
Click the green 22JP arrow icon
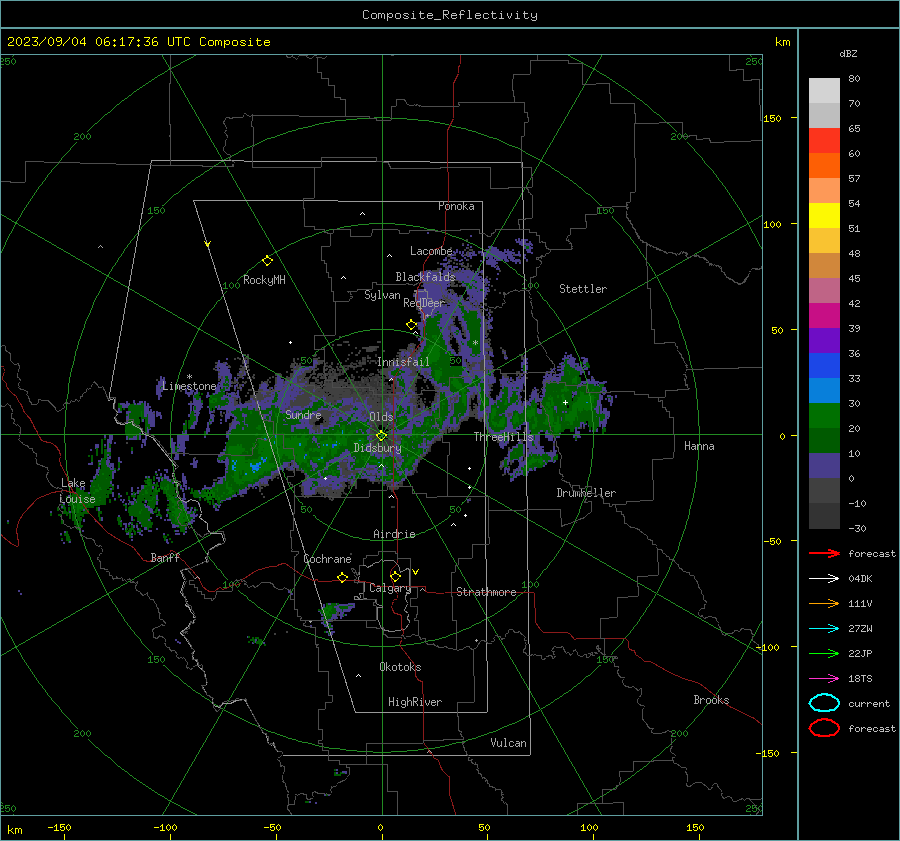tap(824, 653)
